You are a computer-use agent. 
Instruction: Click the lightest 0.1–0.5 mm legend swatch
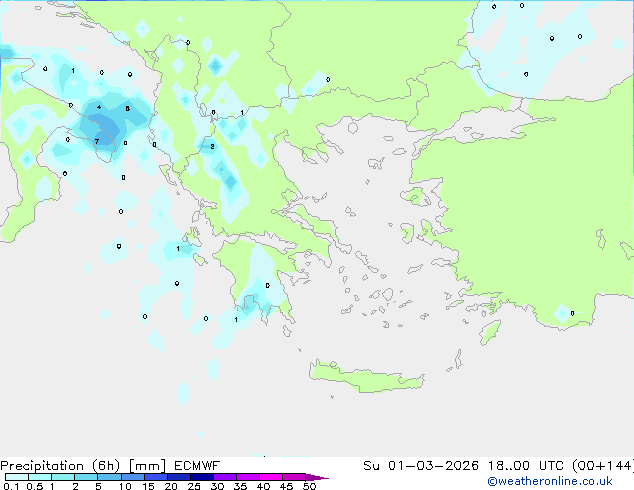point(17,477)
